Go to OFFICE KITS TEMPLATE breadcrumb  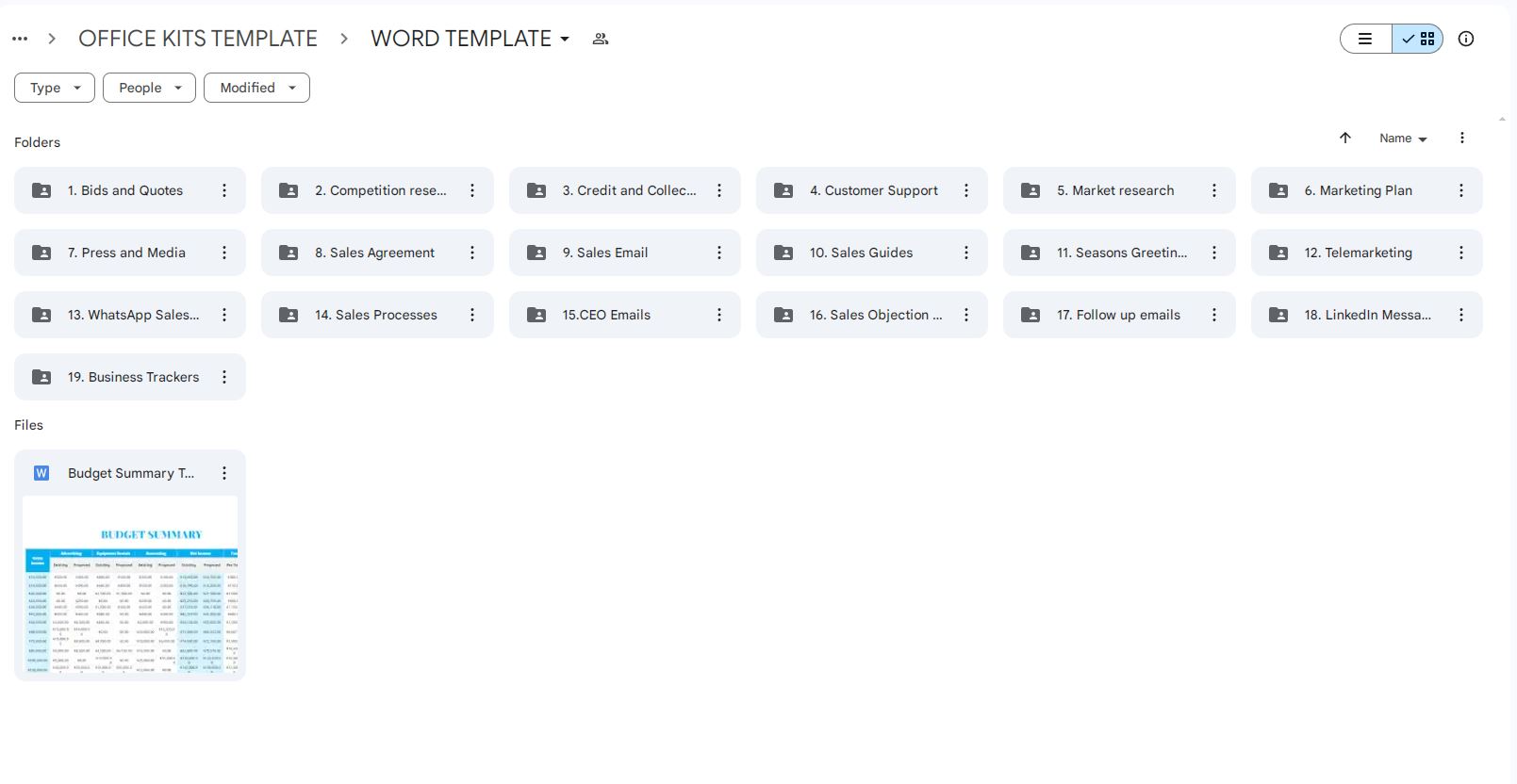coord(198,39)
